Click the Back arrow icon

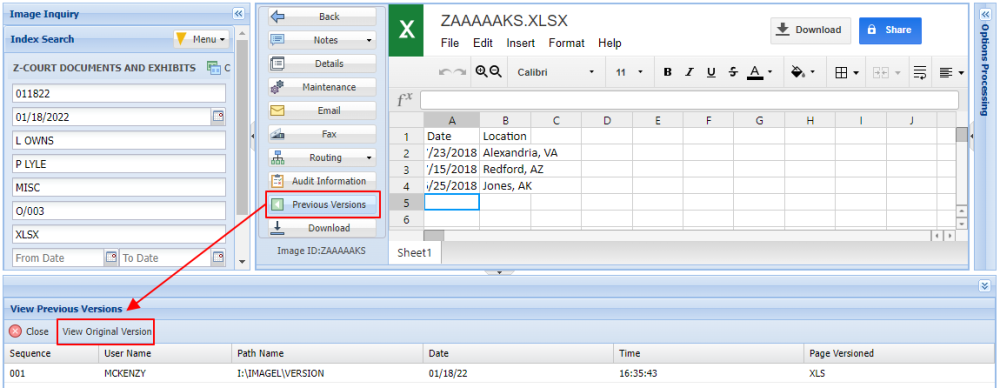click(277, 17)
